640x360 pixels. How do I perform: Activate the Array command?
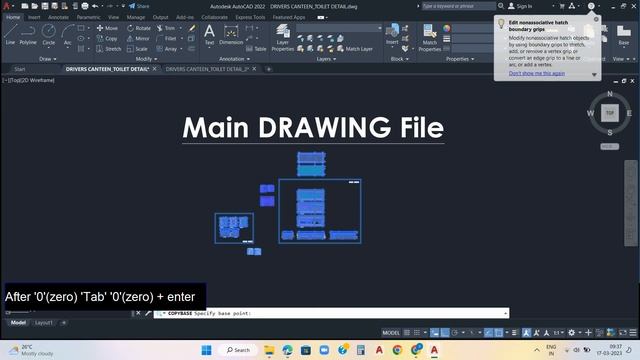pyautogui.click(x=167, y=49)
